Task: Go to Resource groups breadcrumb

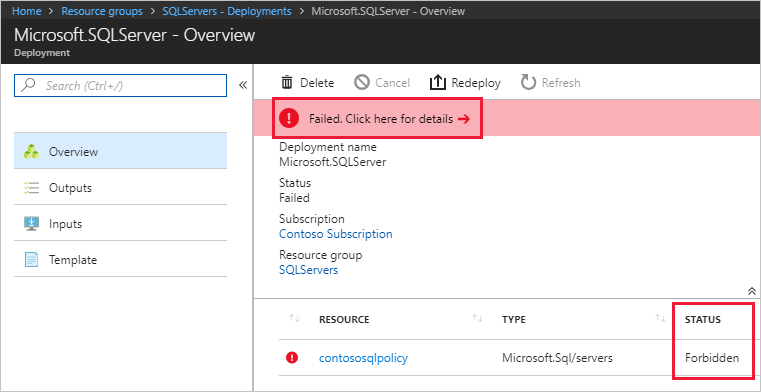Action: tap(102, 11)
